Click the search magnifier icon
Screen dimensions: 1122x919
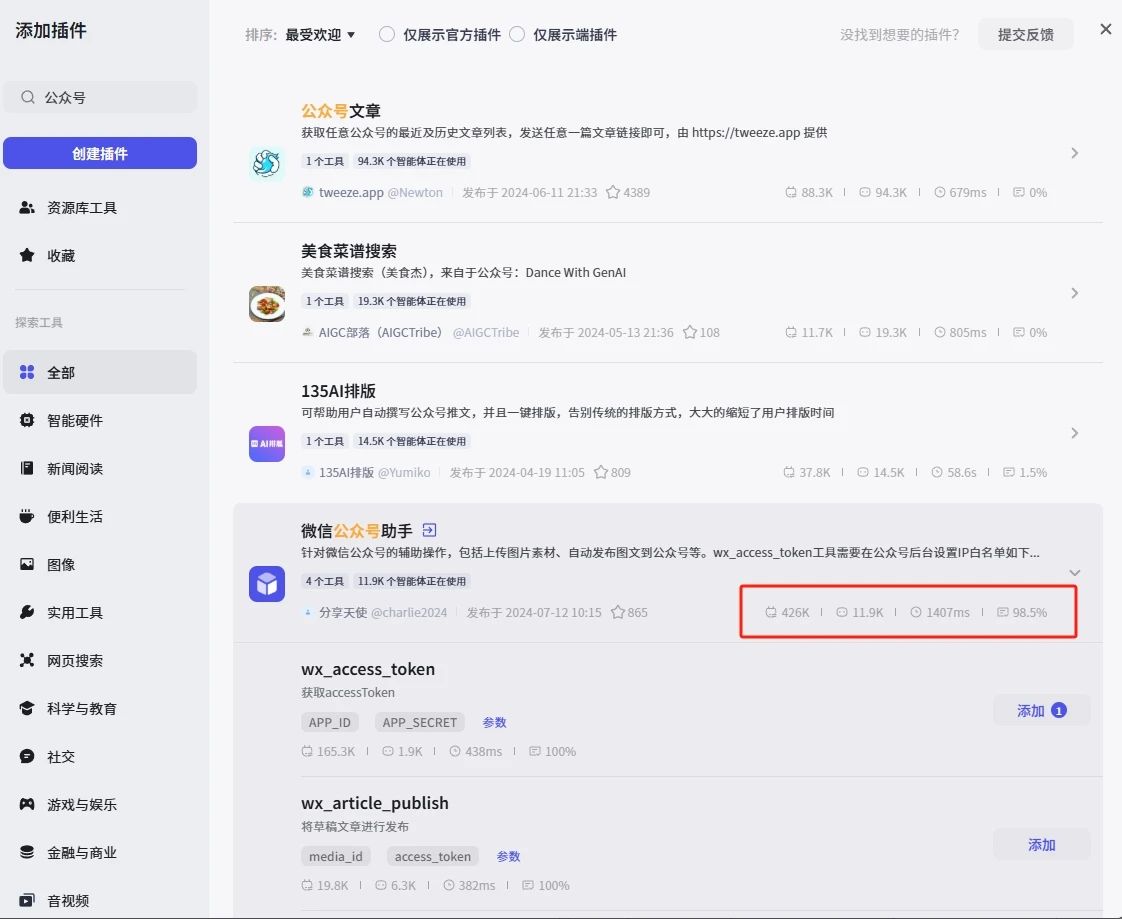click(x=28, y=97)
